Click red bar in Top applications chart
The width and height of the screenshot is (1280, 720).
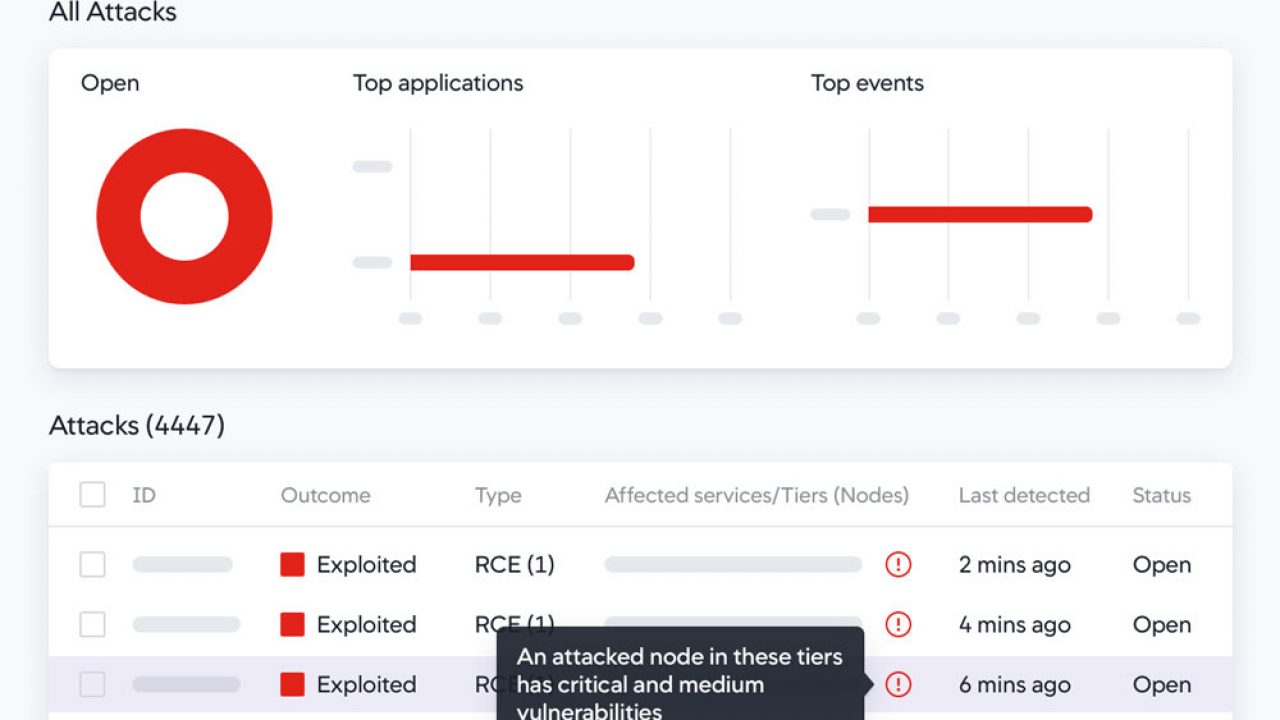[x=522, y=263]
